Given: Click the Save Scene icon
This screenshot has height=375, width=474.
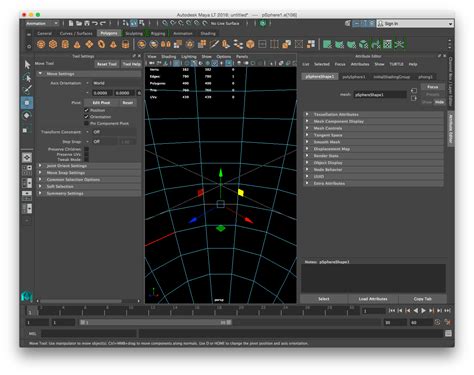Looking at the screenshot, I should (87, 23).
